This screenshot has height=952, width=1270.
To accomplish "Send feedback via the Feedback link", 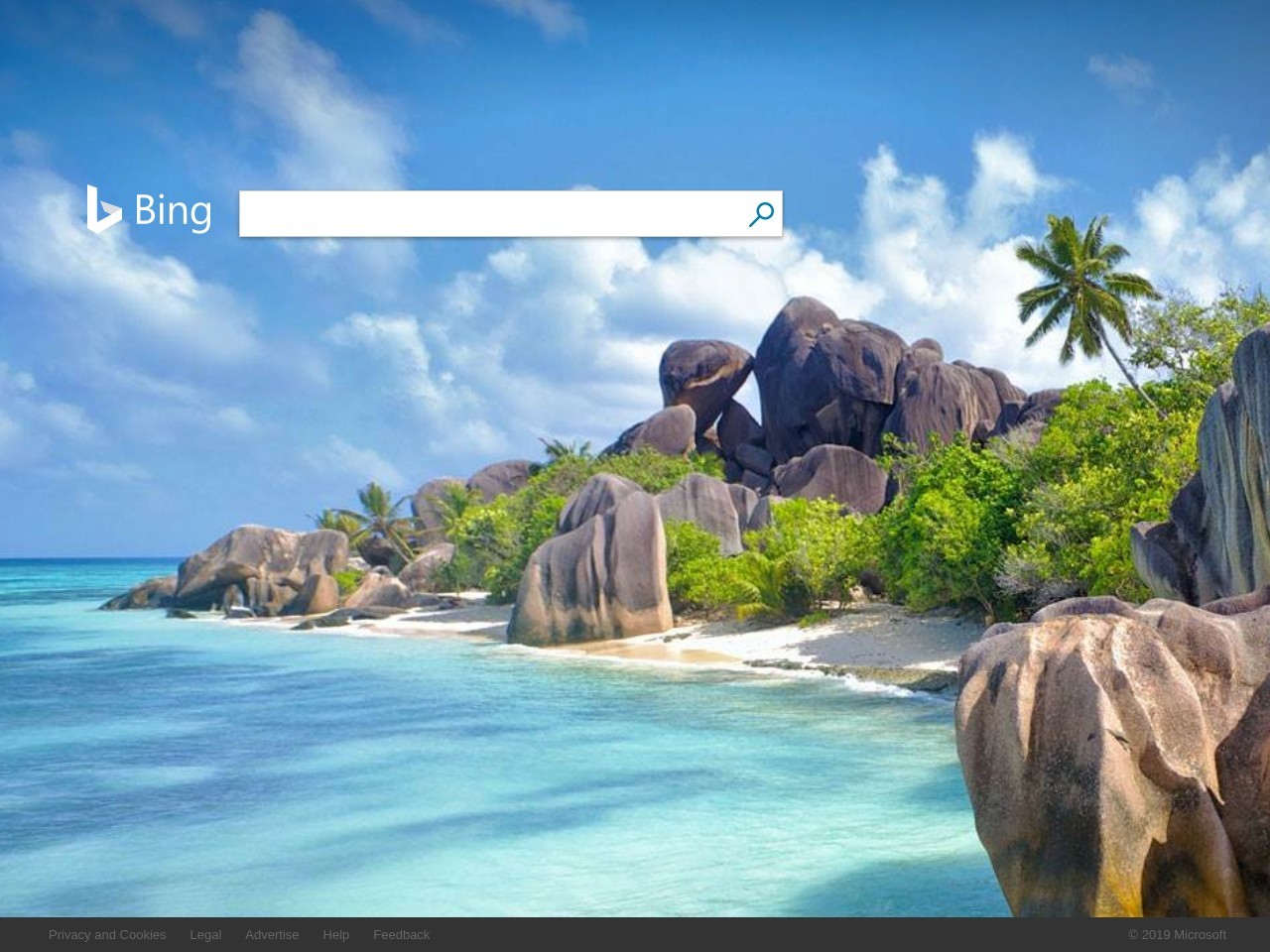I will (401, 934).
